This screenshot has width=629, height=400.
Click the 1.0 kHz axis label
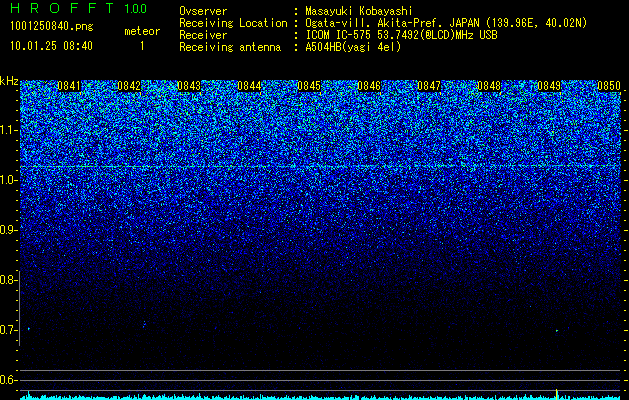tap(8, 180)
